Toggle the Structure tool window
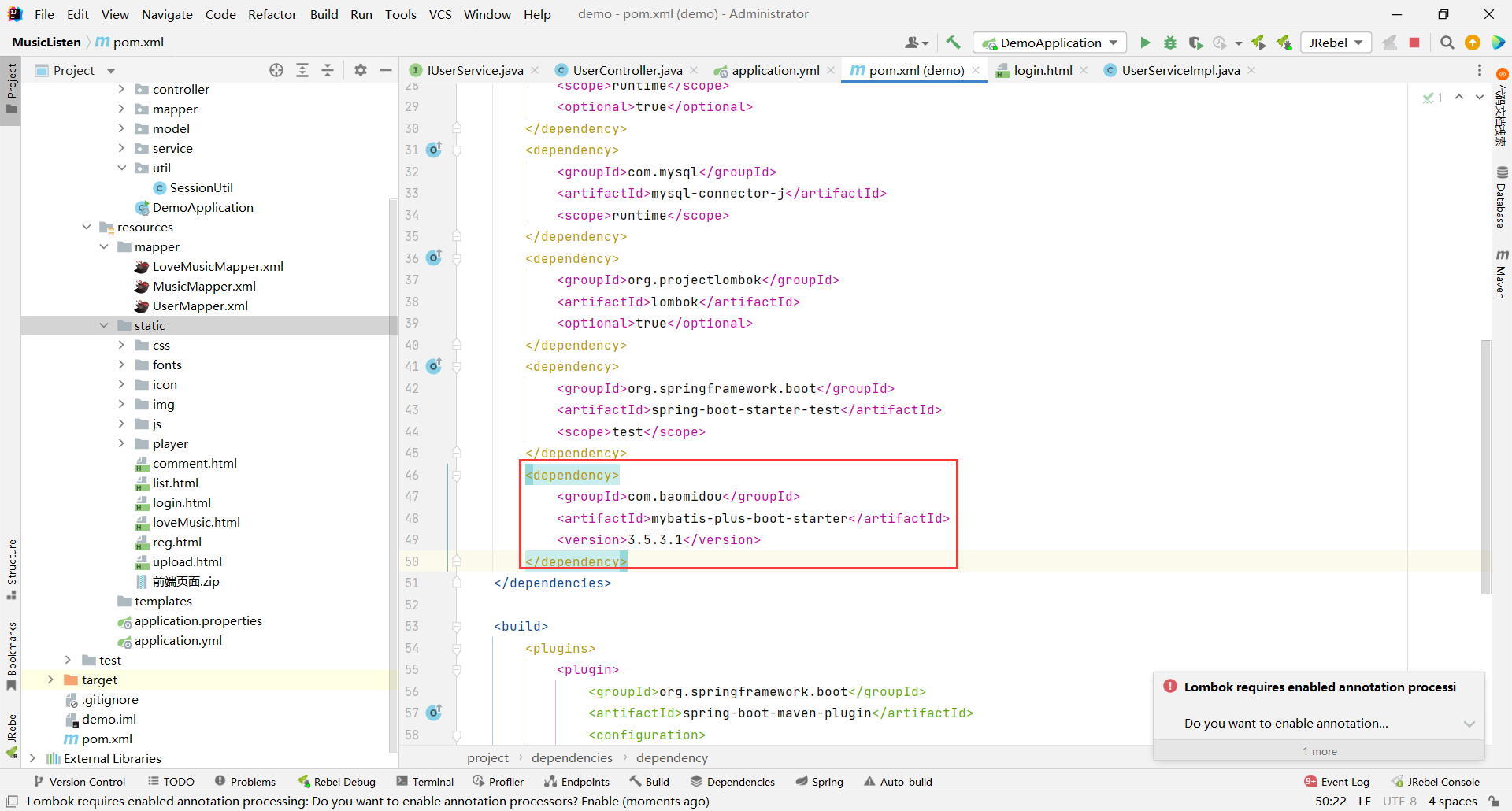The height and width of the screenshot is (811, 1512). [x=11, y=567]
